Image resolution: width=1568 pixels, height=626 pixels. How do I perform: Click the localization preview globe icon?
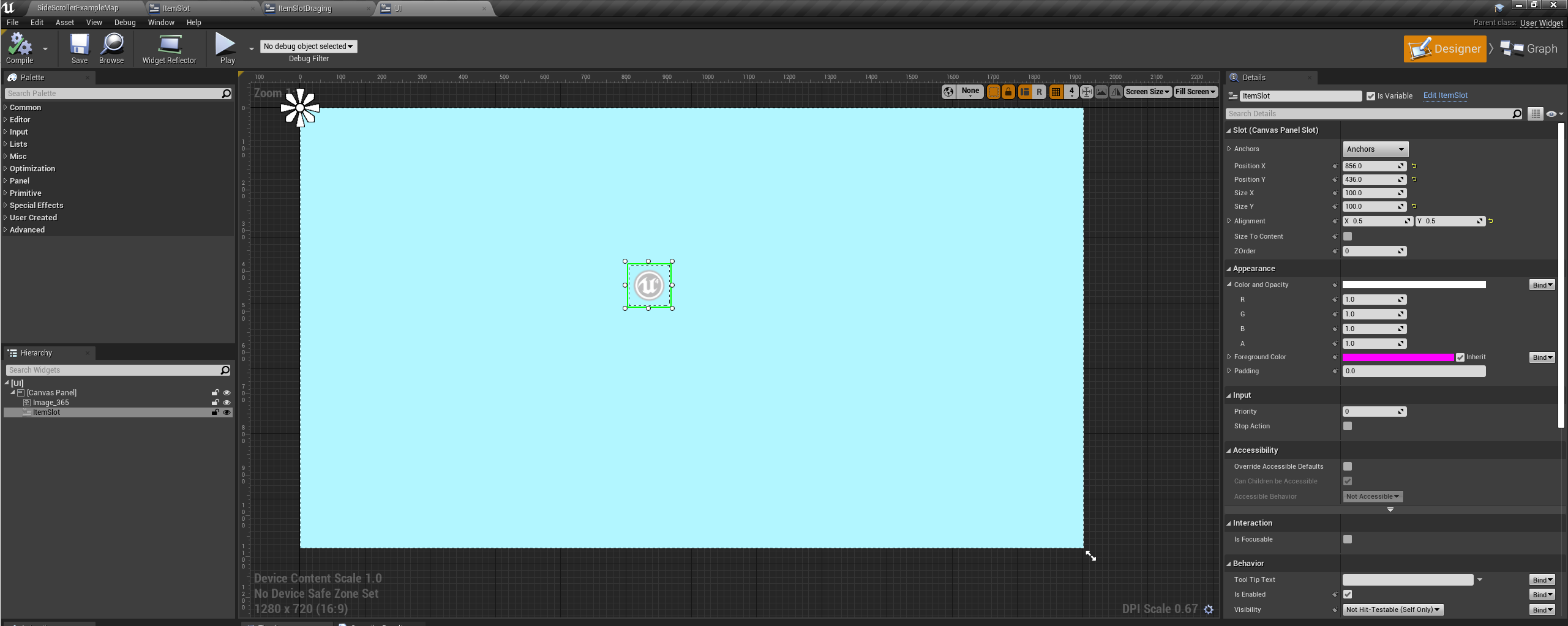(x=948, y=92)
